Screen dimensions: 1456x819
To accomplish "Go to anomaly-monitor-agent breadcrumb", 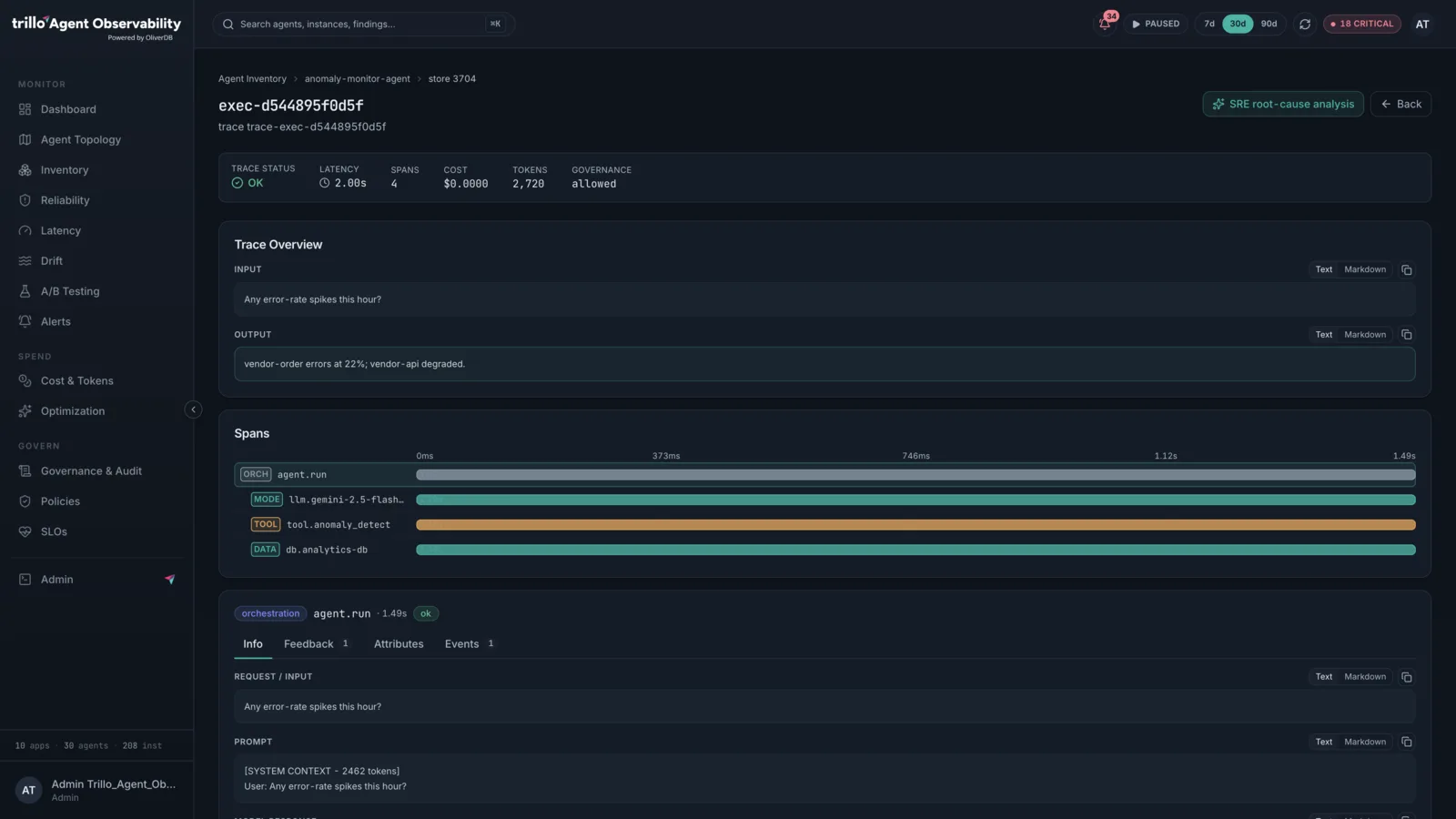I will (357, 79).
